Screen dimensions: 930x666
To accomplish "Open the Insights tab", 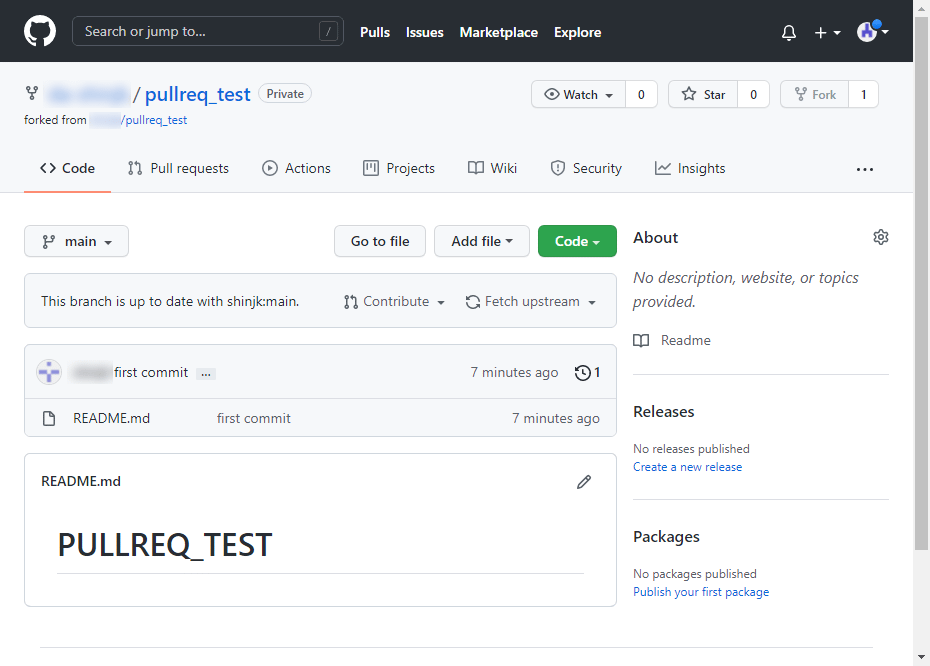I will click(x=690, y=168).
